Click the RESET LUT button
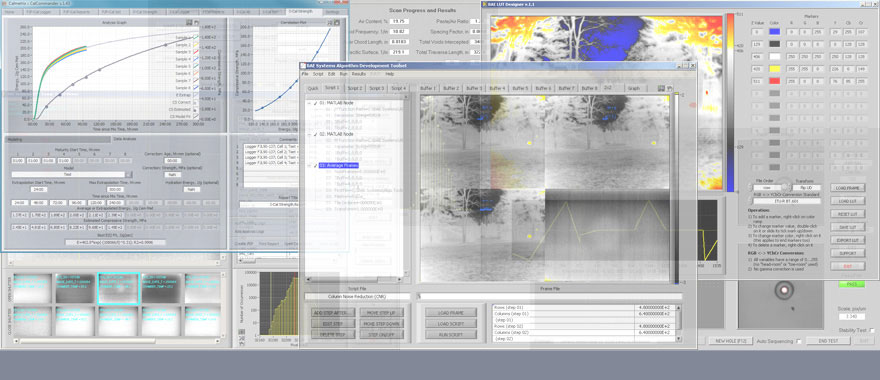 (847, 214)
